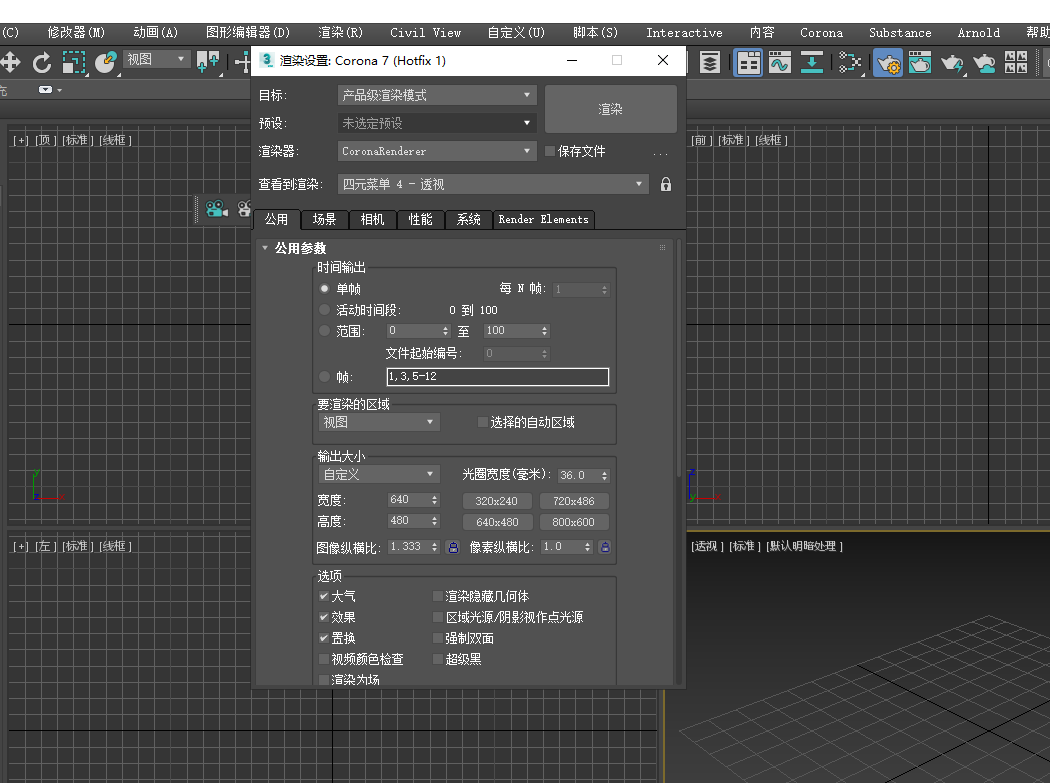Open the Rendered Frame Window icon

920,63
